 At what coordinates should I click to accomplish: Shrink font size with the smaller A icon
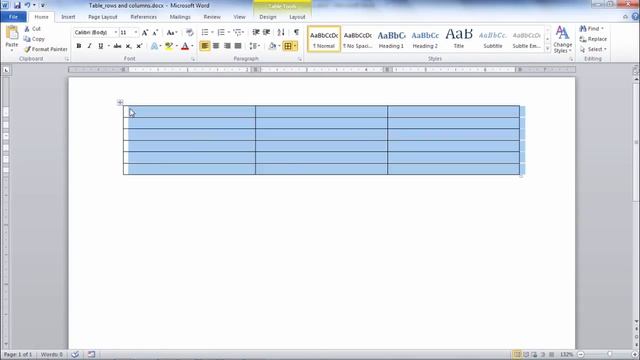(x=155, y=32)
